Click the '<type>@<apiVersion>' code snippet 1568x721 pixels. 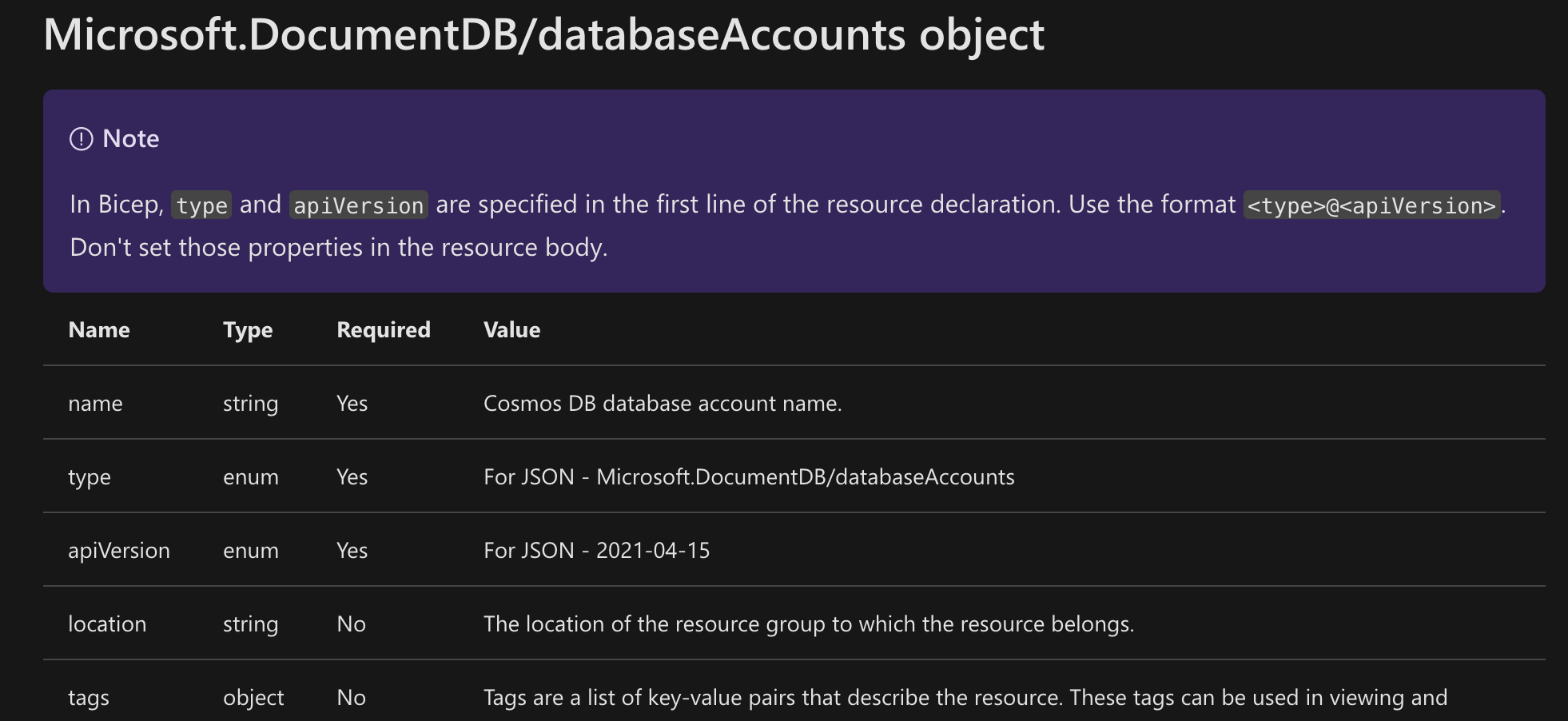[x=1371, y=205]
